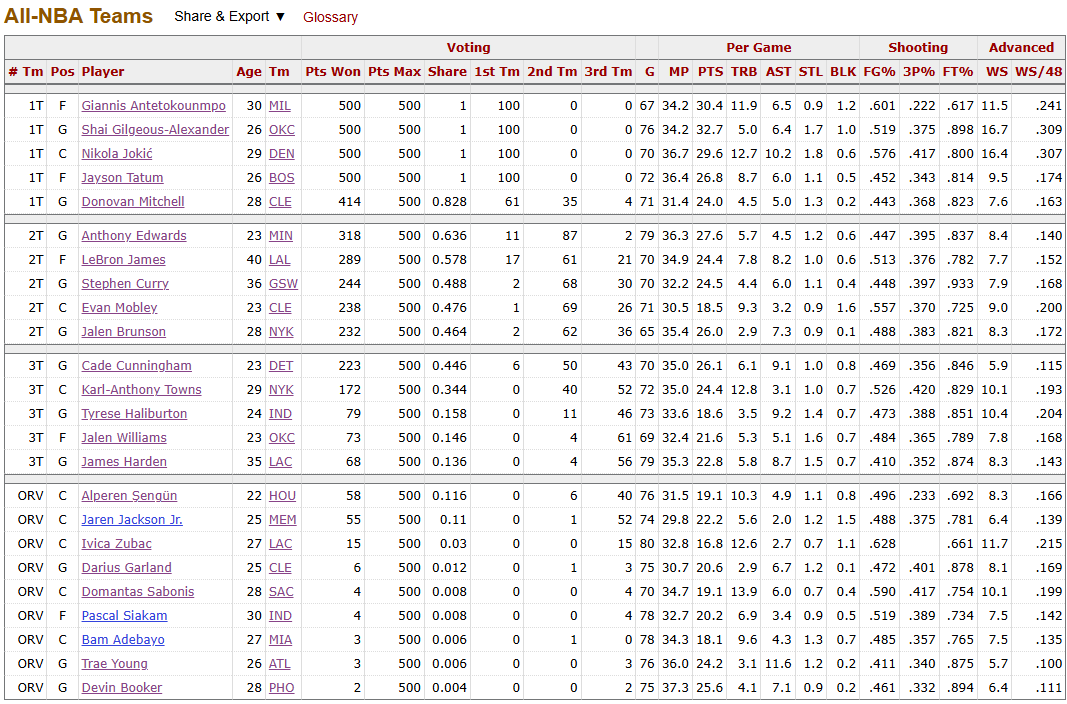Sort table by 3rd Tm votes

608,71
